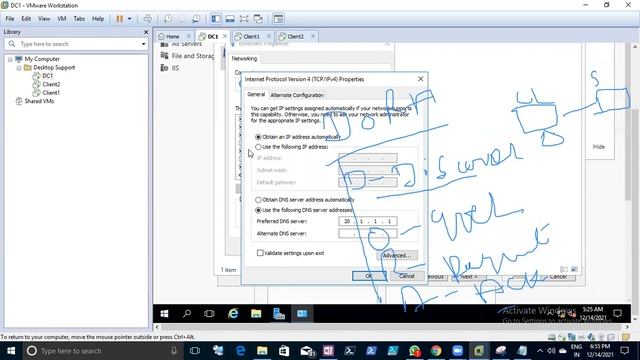
Task: Open the VM menu
Action: [62, 19]
